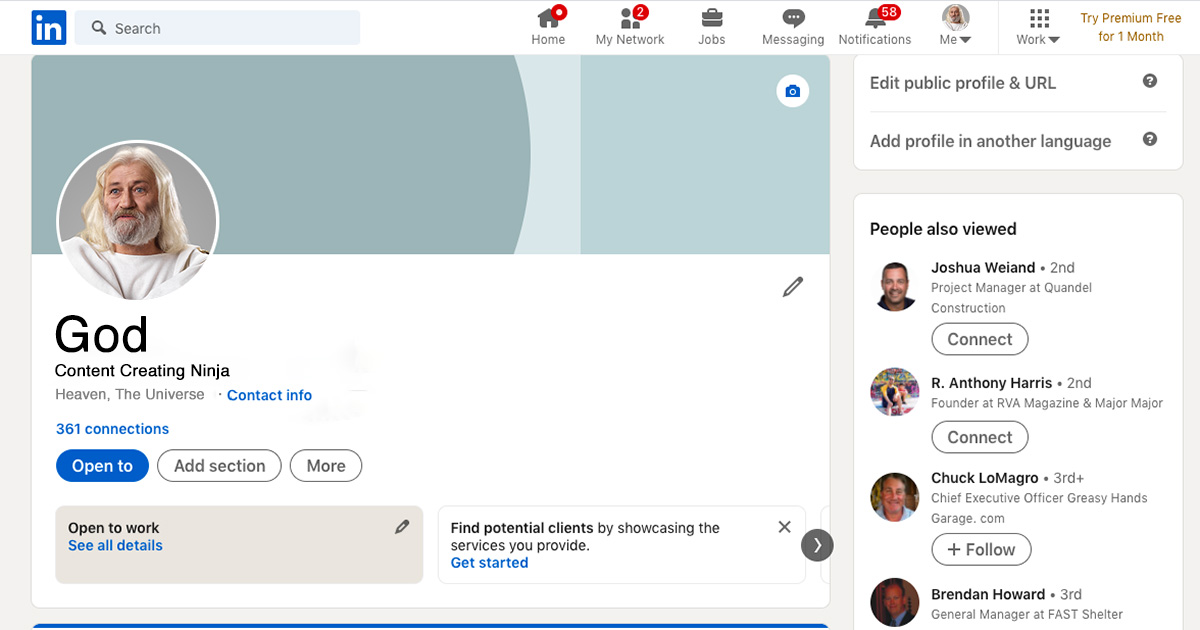The height and width of the screenshot is (630, 1200).
Task: Click pencil icon to edit profile intro
Action: [793, 288]
